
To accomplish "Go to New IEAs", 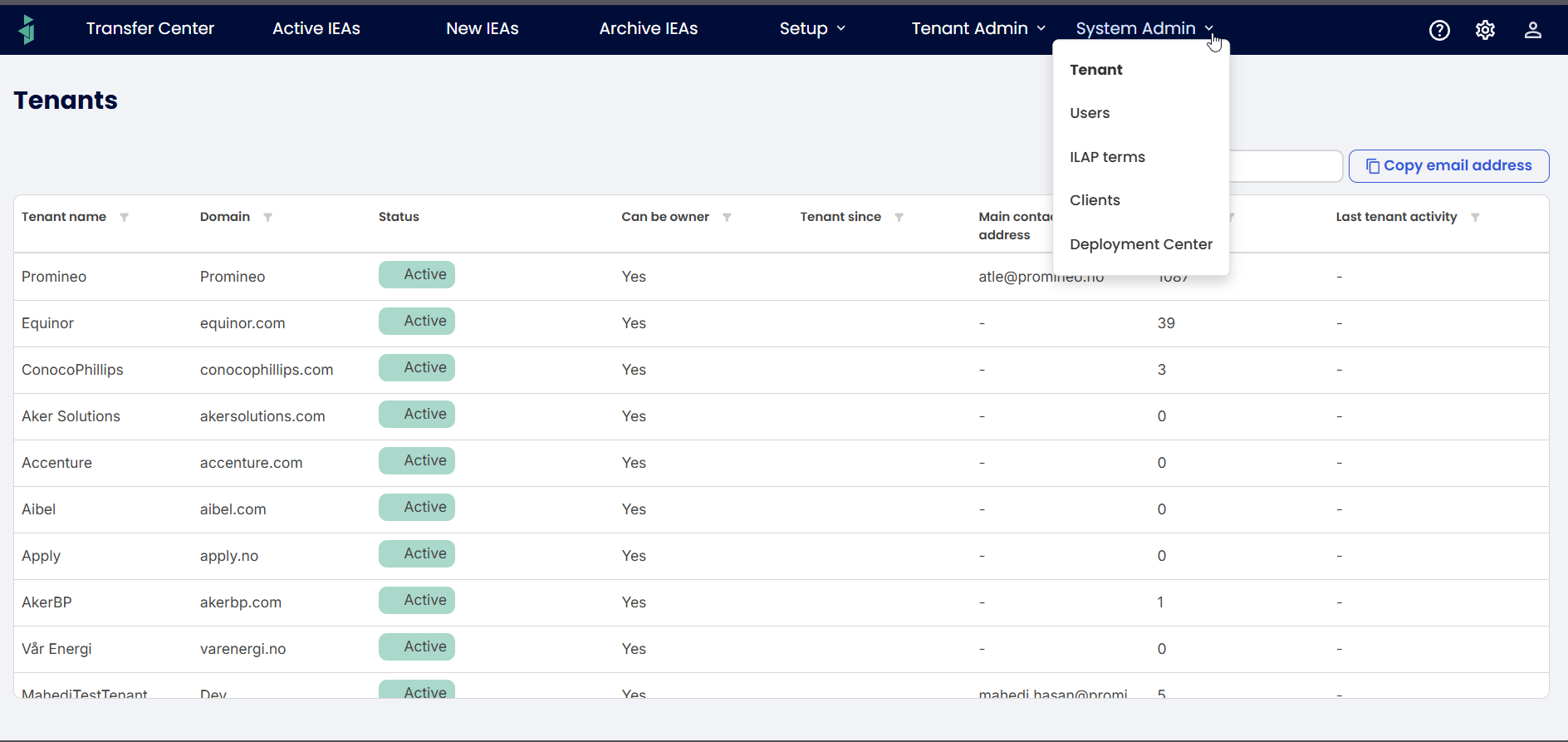I will coord(483,28).
